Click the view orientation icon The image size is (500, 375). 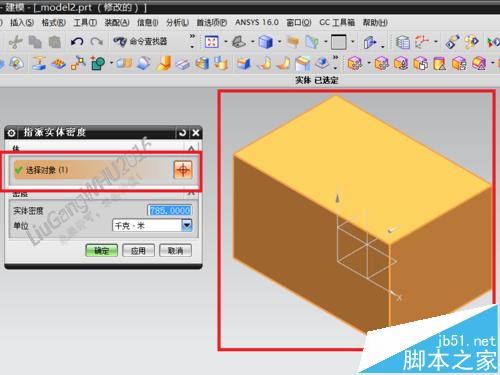point(239,42)
